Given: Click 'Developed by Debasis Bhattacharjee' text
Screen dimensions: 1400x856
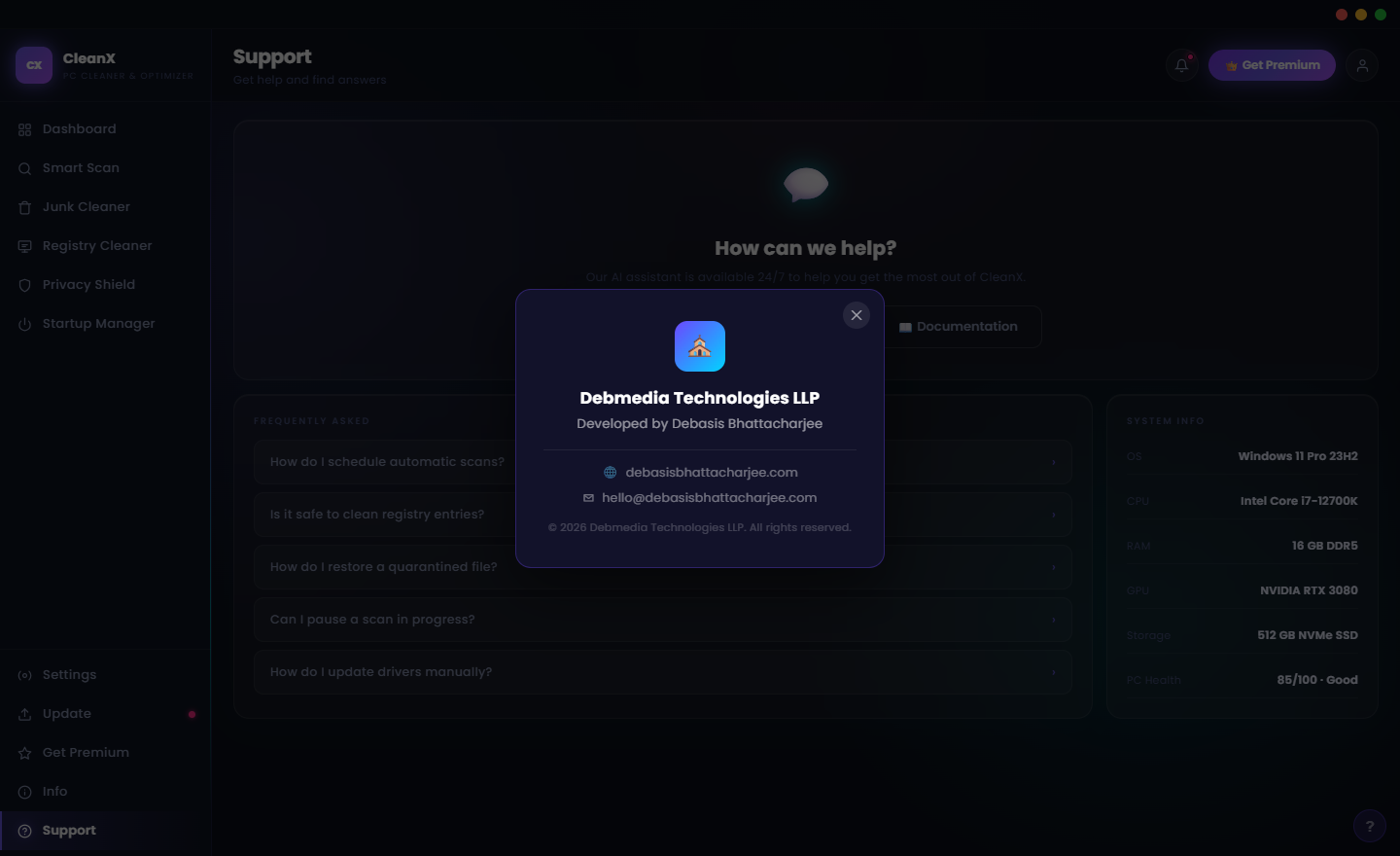Looking at the screenshot, I should (x=700, y=424).
